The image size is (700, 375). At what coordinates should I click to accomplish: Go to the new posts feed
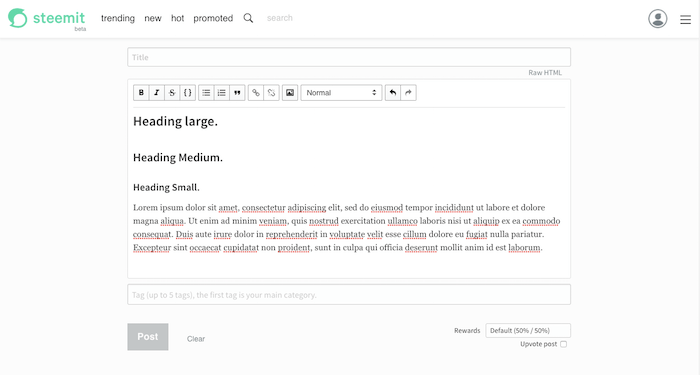click(153, 18)
